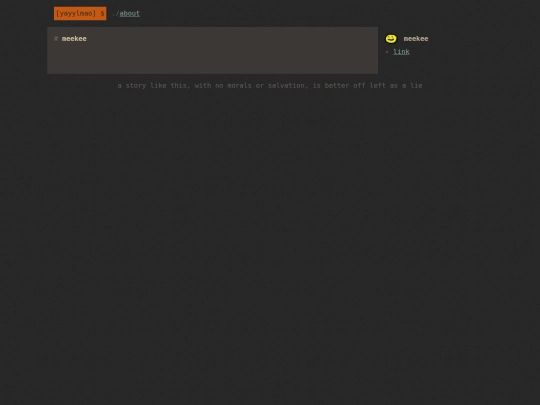
Task: Select the meekee heading in main panel
Action: pyautogui.click(x=74, y=39)
